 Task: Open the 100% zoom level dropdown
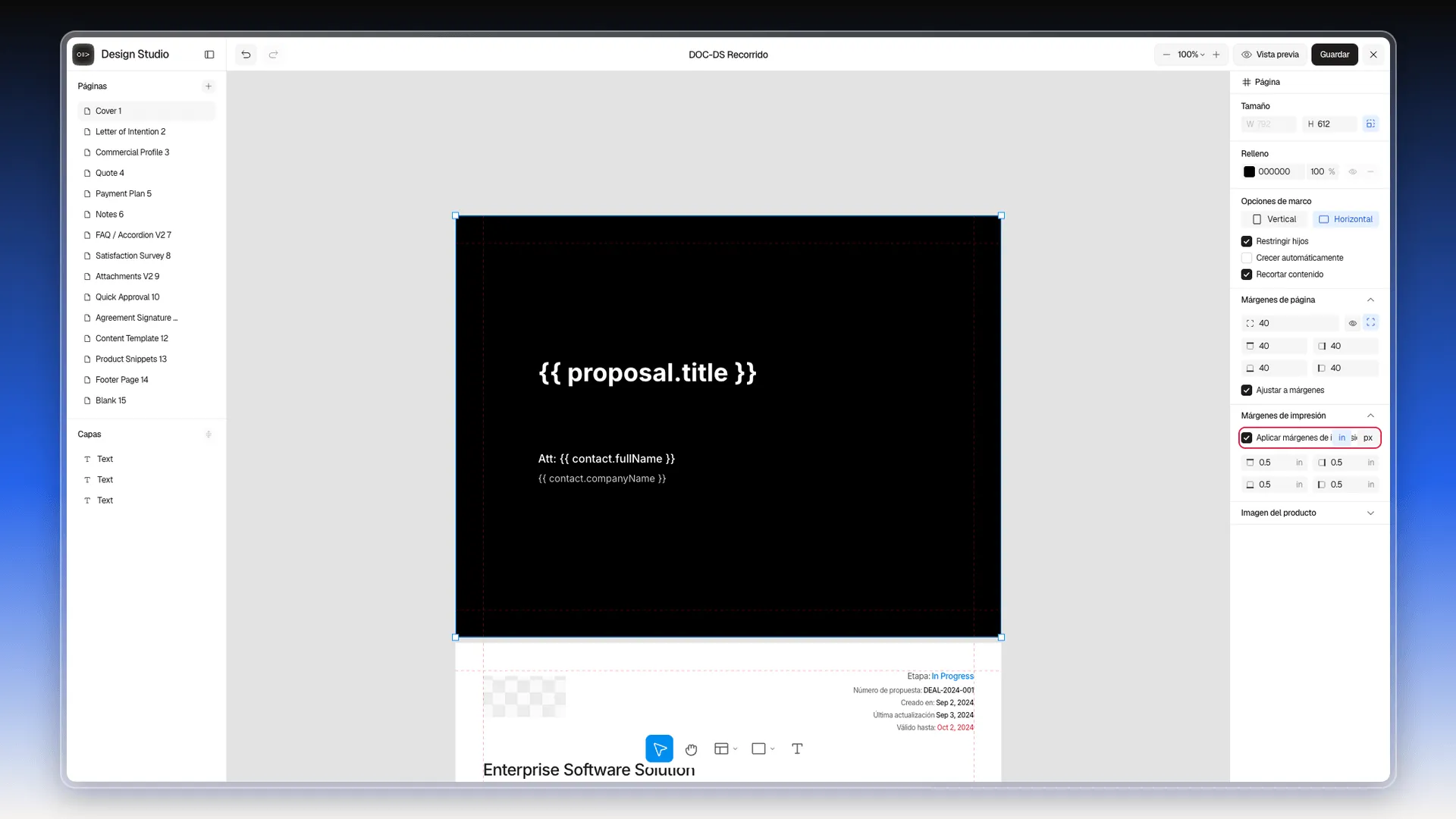point(1191,55)
